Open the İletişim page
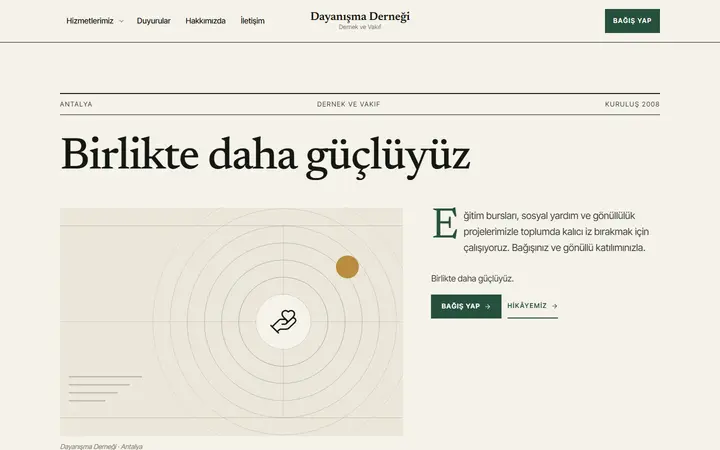 tap(252, 21)
